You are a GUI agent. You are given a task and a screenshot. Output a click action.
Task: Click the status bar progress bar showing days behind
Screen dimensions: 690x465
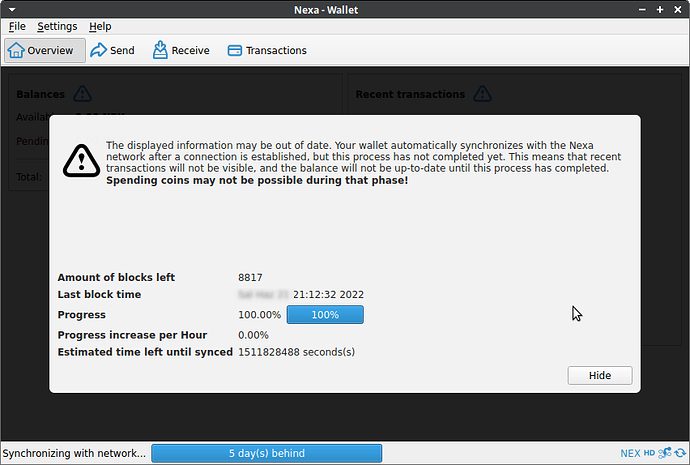pos(267,453)
